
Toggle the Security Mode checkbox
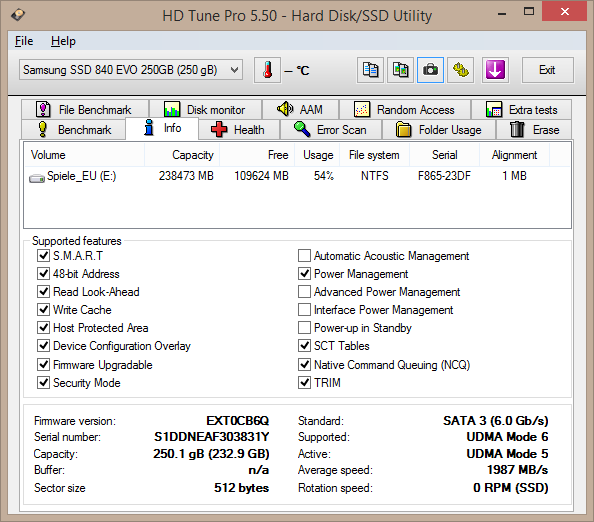pyautogui.click(x=43, y=382)
